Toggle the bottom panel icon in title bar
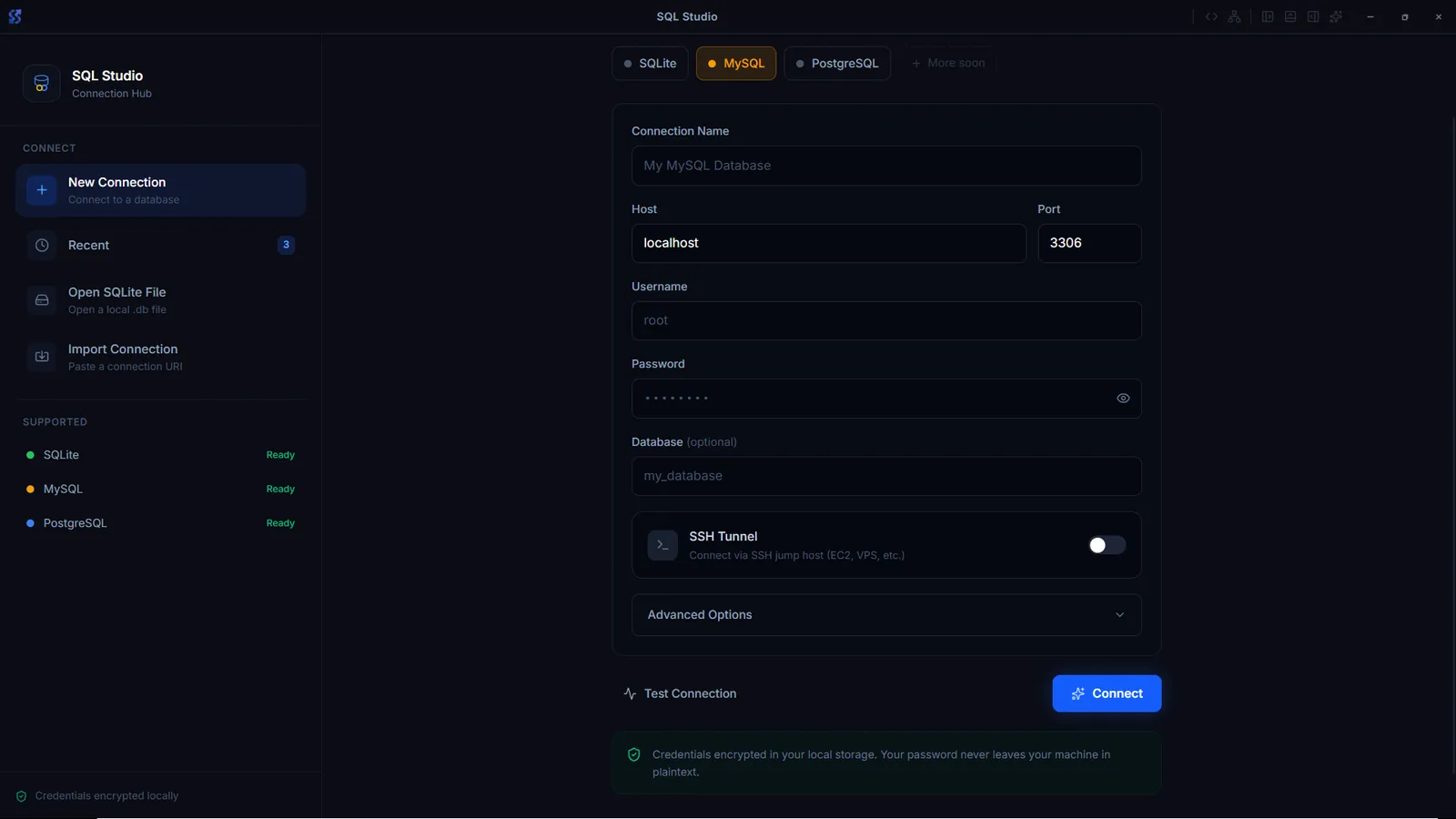The image size is (1456, 819). 1290,16
